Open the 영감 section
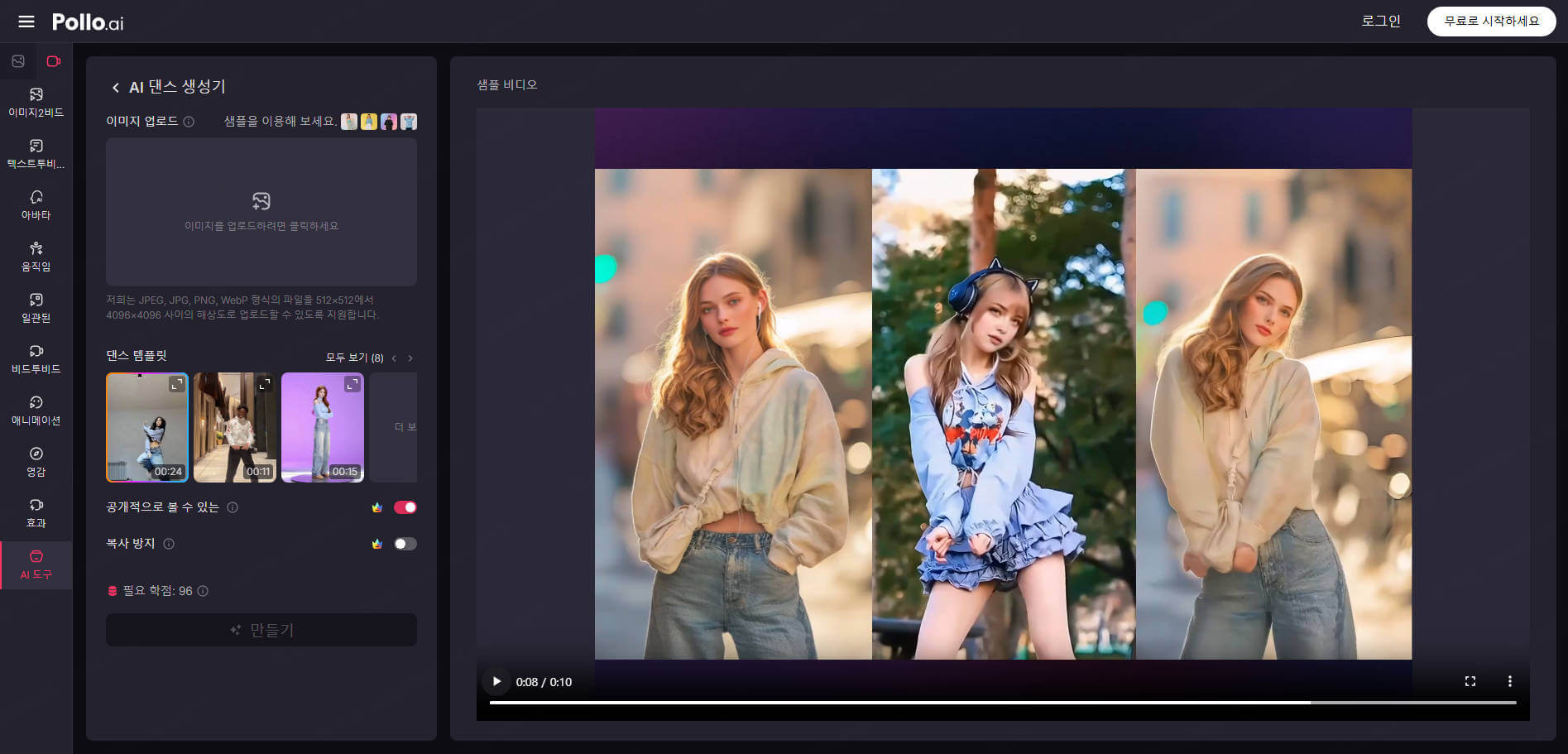The height and width of the screenshot is (754, 1568). click(36, 462)
